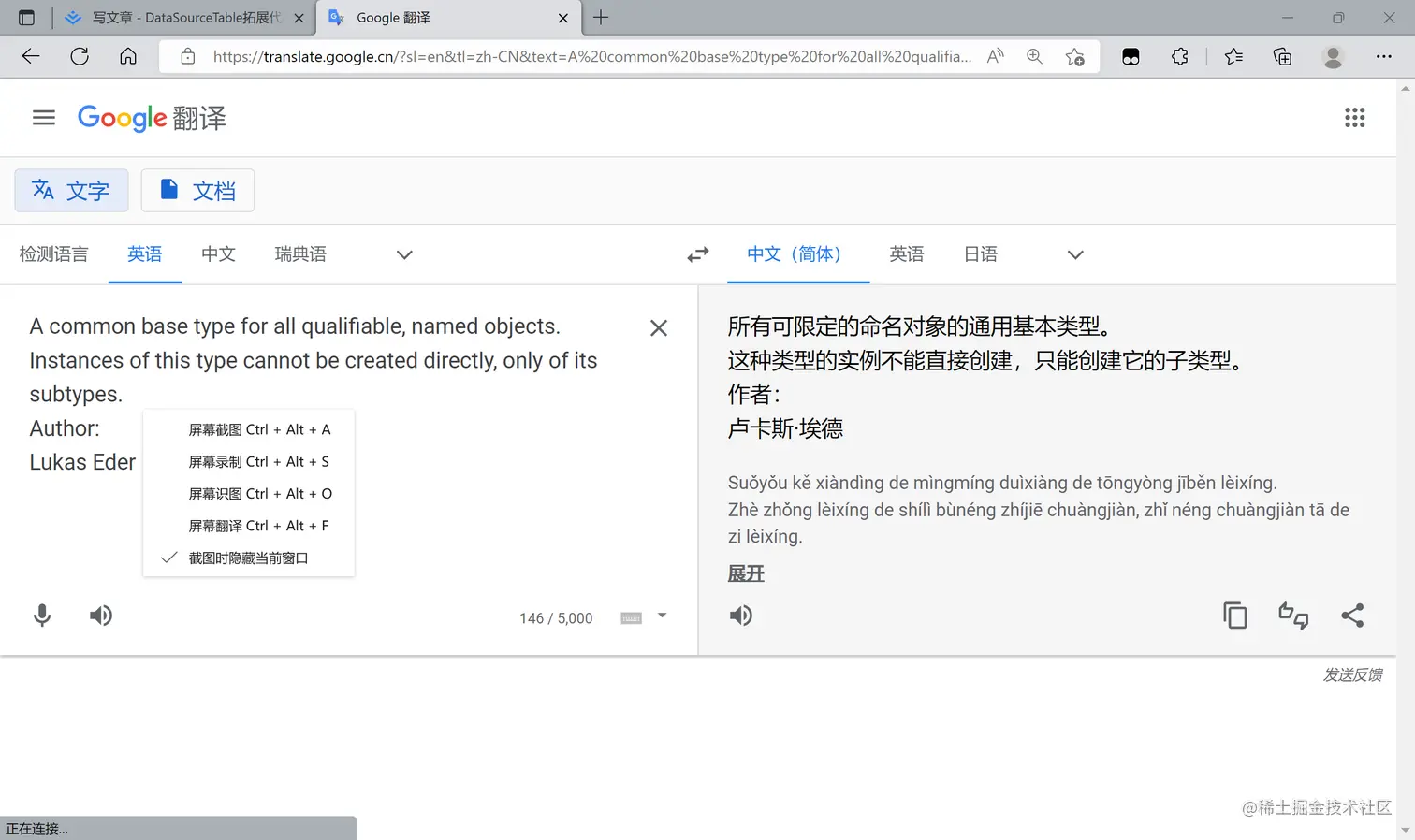This screenshot has width=1415, height=840.
Task: Select 瑞典语 as source language
Action: [300, 254]
